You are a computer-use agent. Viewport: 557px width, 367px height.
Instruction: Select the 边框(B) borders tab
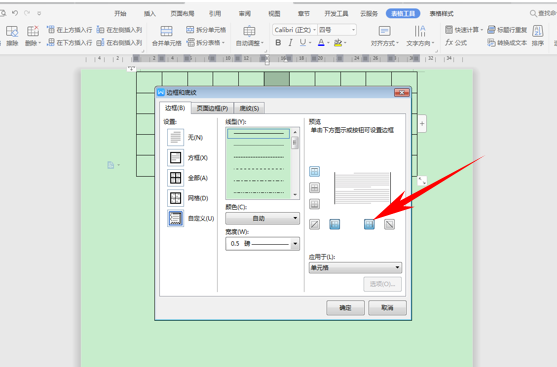[x=175, y=108]
